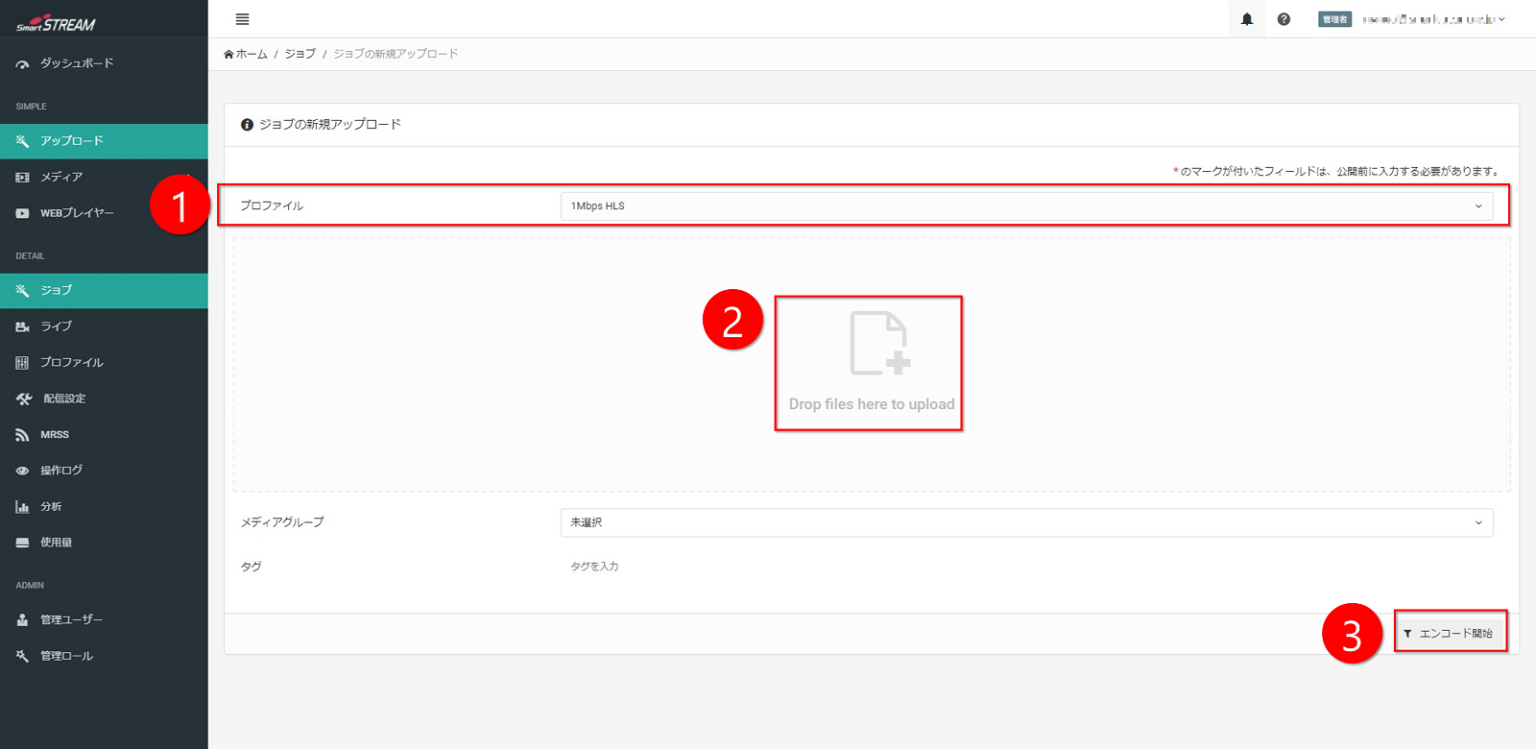This screenshot has height=749, width=1536.
Task: Go to WEBプレイヤー in the sidebar
Action: [x=77, y=213]
